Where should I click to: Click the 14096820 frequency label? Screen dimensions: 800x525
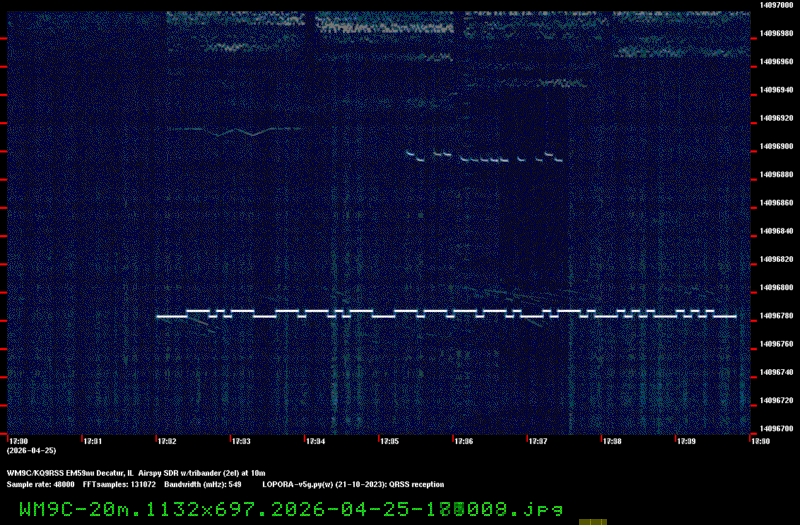tap(777, 259)
